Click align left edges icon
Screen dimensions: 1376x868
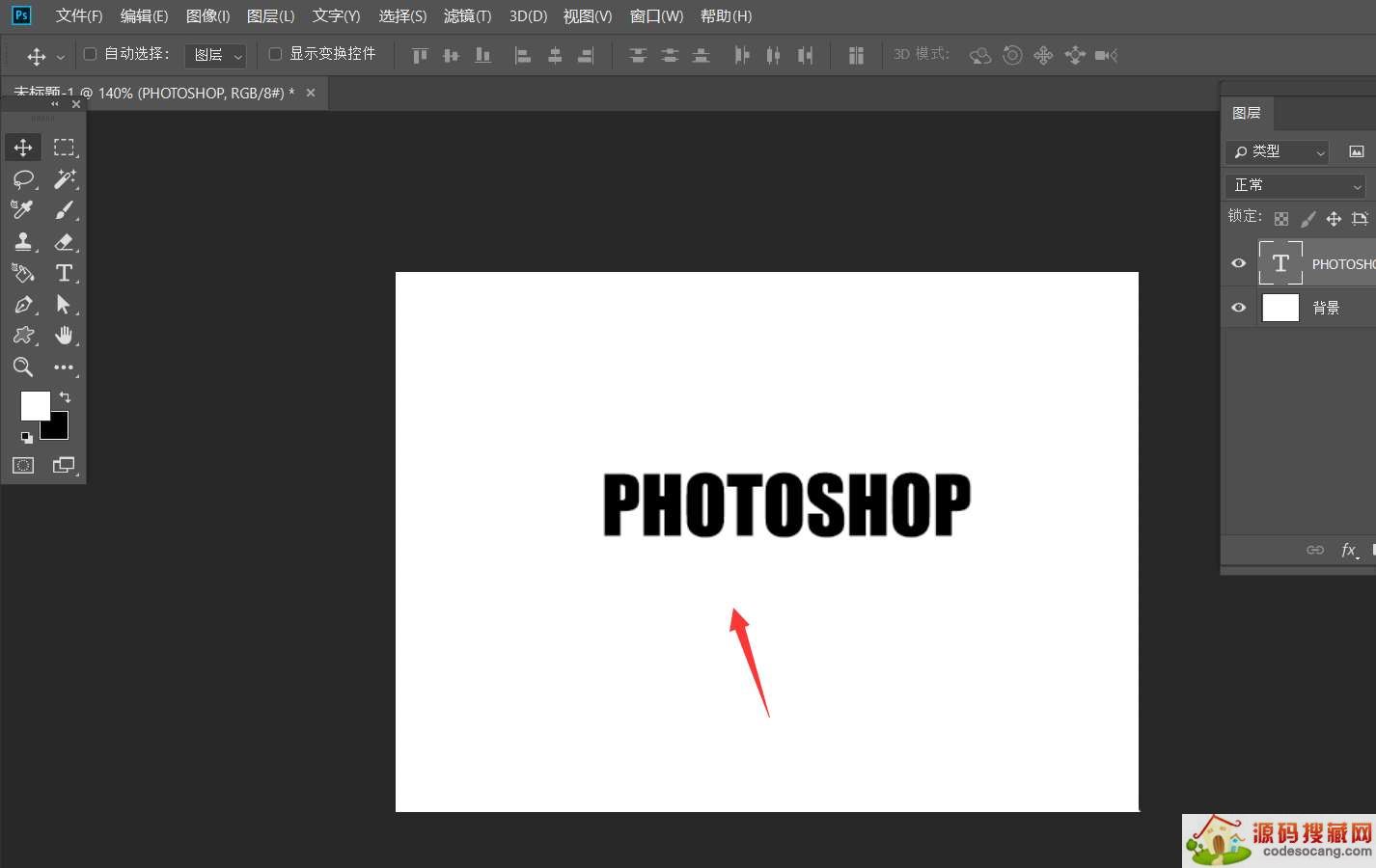tap(522, 56)
